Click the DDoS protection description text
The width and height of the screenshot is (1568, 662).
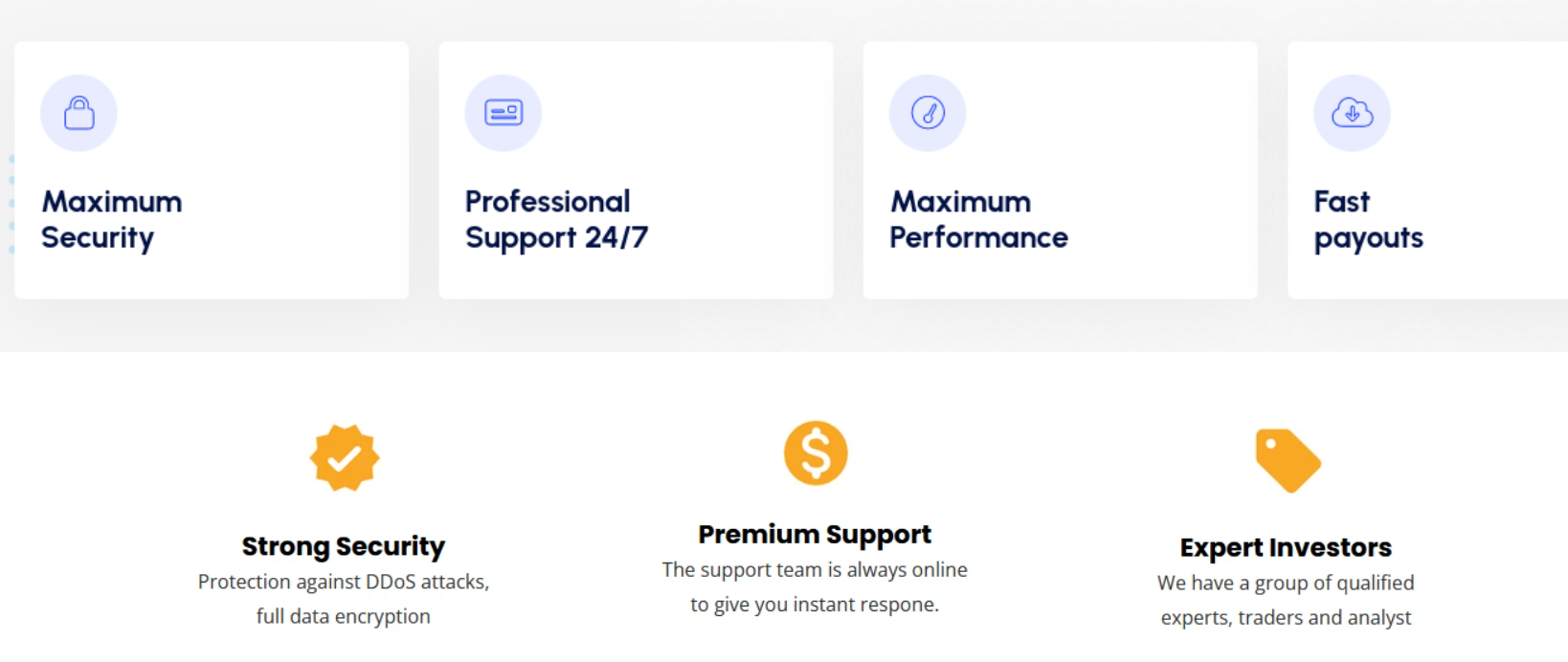(x=344, y=582)
